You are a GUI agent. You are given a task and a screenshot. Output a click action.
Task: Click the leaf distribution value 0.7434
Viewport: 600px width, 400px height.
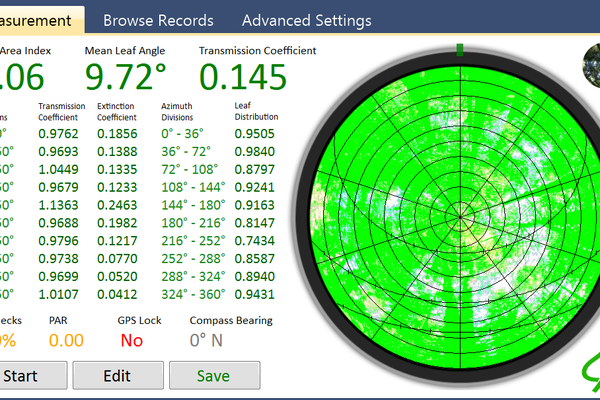[254, 241]
